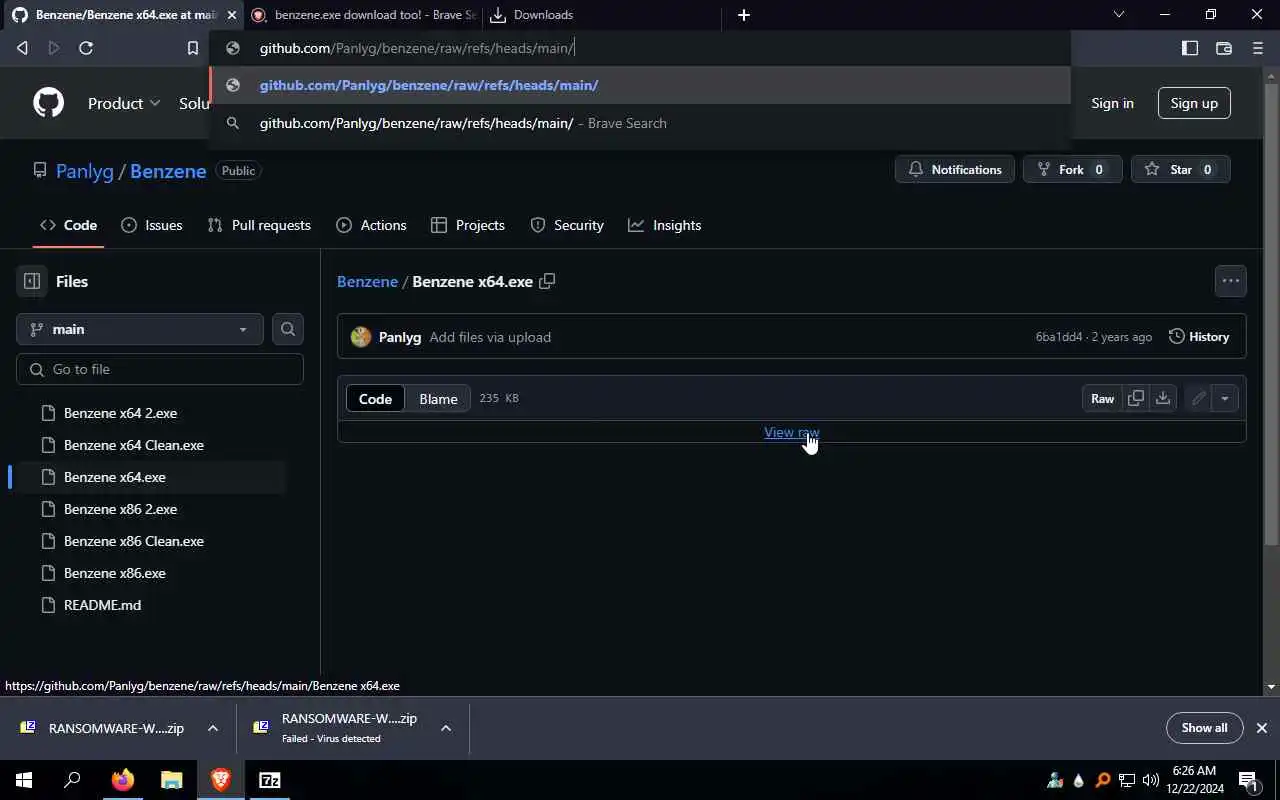Go to the Actions tab
Viewport: 1280px width, 800px height.
[x=371, y=225]
